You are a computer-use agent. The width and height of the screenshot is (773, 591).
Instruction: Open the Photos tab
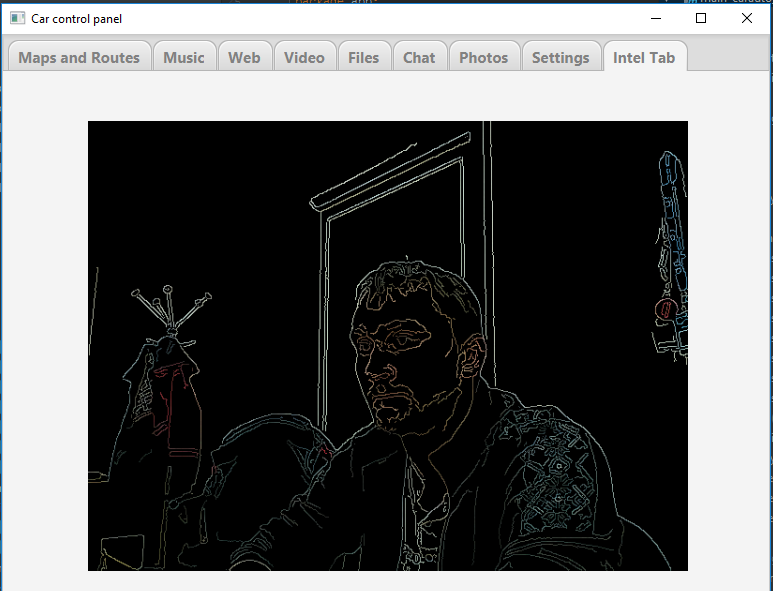pyautogui.click(x=484, y=57)
